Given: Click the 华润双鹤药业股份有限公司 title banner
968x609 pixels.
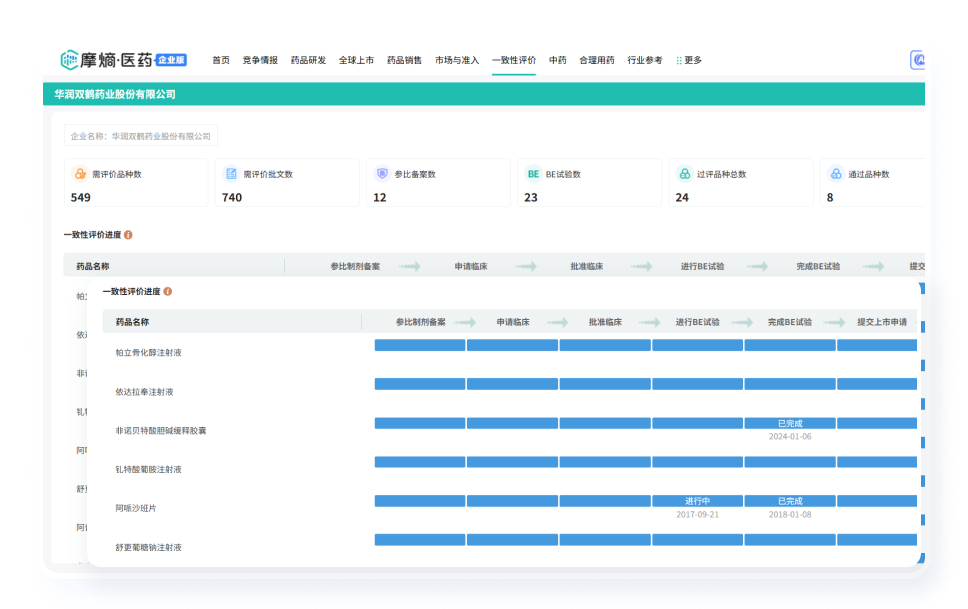Looking at the screenshot, I should coord(484,94).
